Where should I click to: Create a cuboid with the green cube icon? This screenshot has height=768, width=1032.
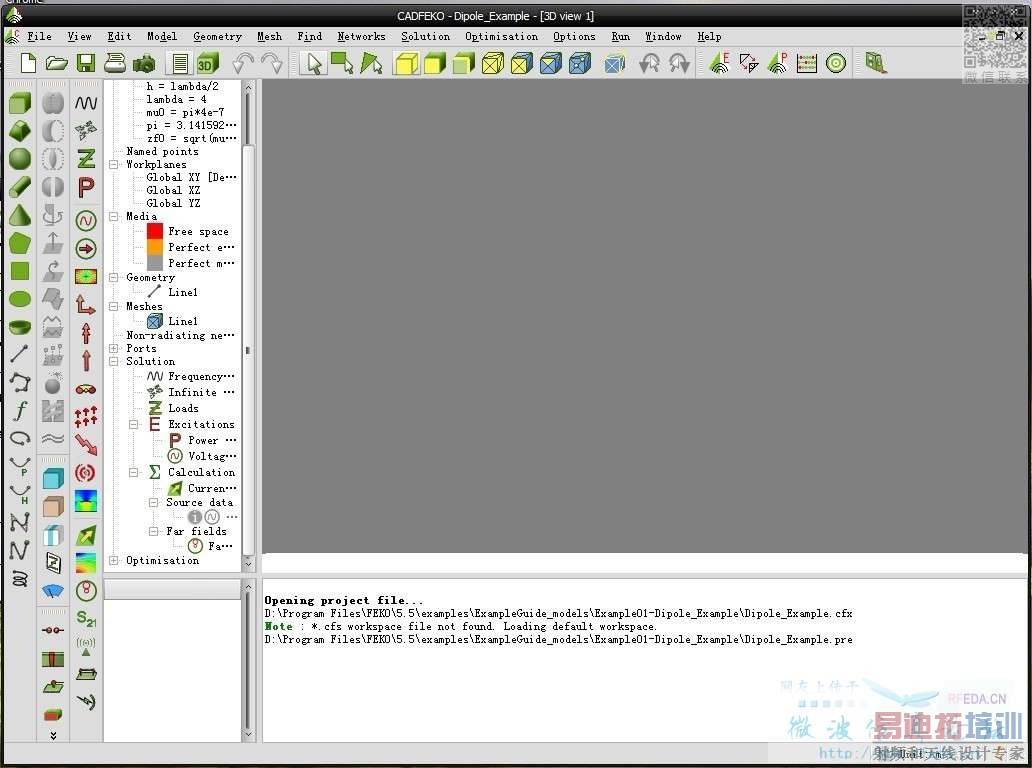[20, 103]
